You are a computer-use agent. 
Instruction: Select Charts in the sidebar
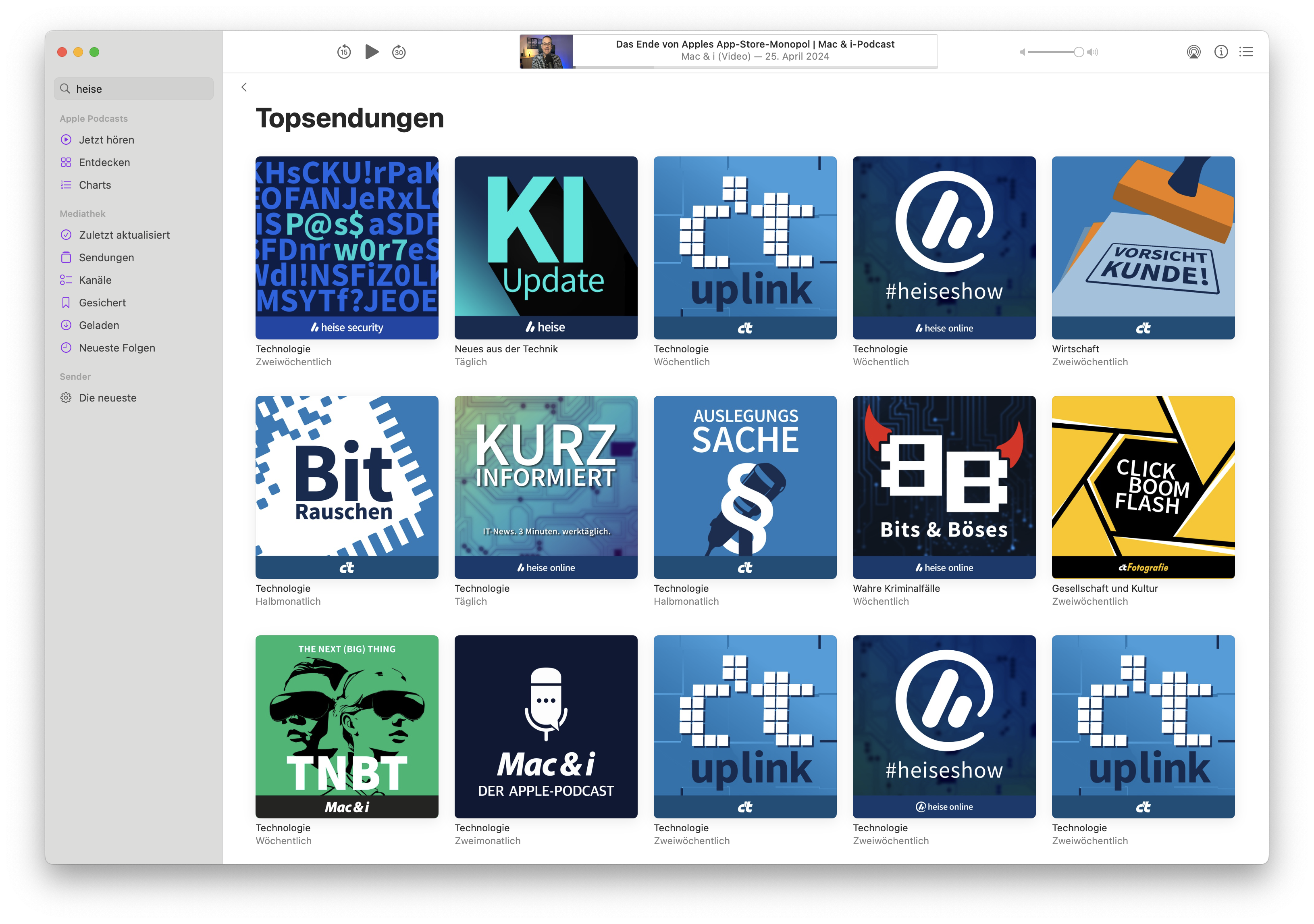pos(95,185)
